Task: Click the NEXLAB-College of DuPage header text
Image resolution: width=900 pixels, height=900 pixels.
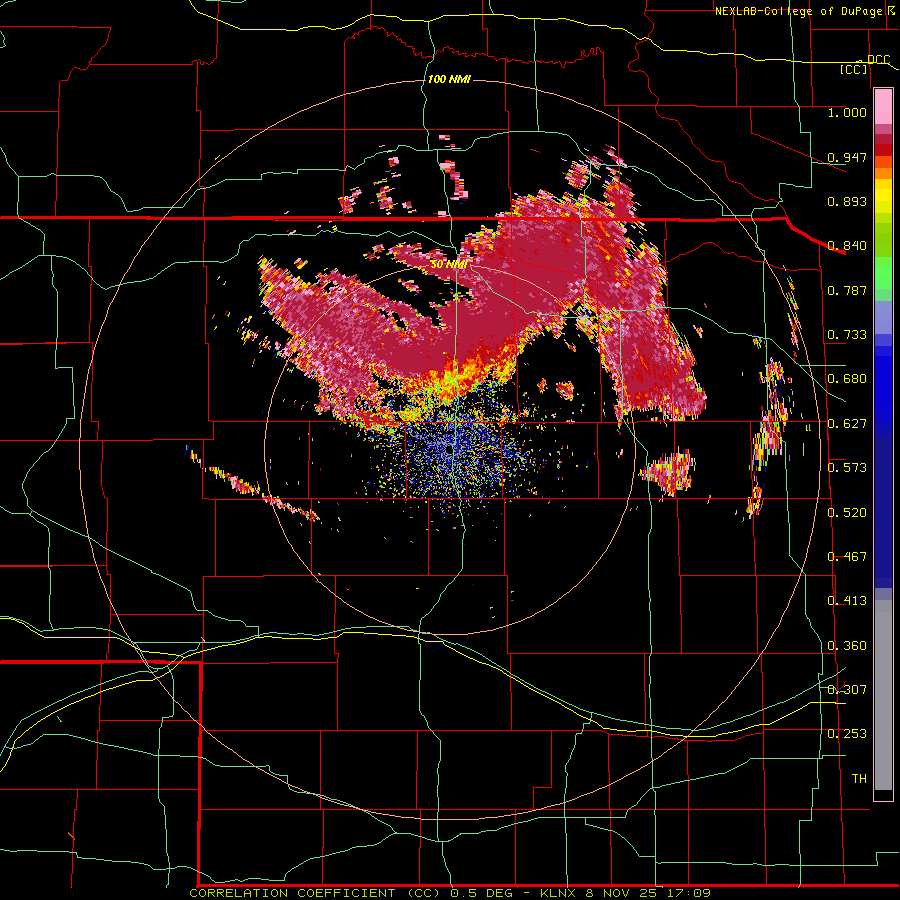Action: tap(799, 11)
